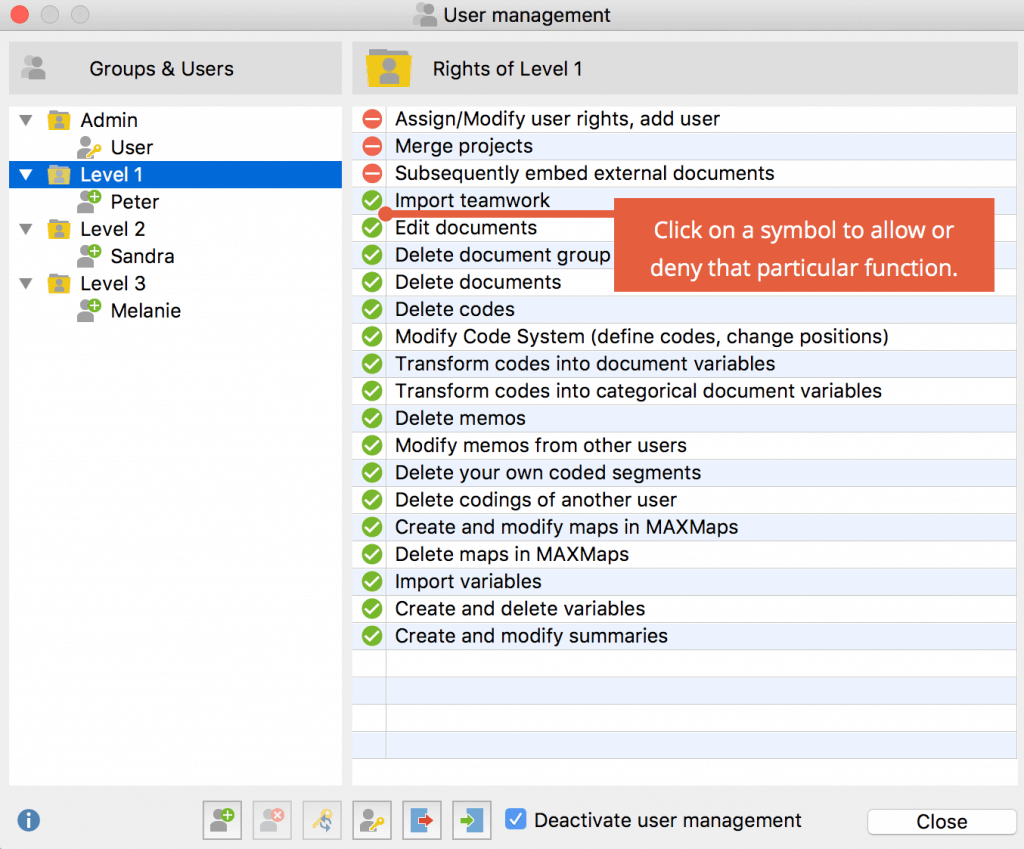Allow Merge projects by clicking its red symbol
This screenshot has height=849, width=1024.
tap(370, 146)
